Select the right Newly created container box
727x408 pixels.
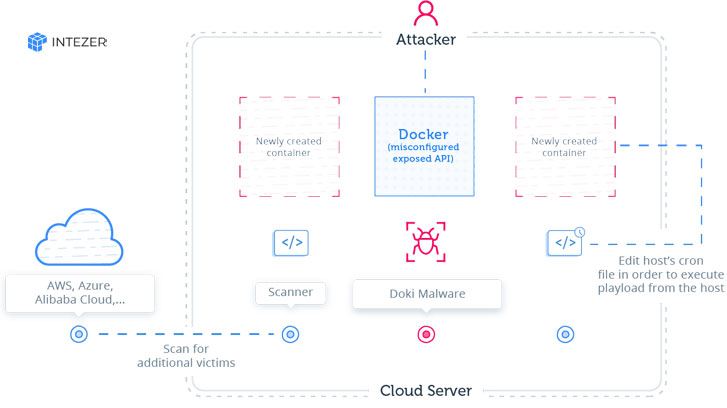(x=565, y=147)
